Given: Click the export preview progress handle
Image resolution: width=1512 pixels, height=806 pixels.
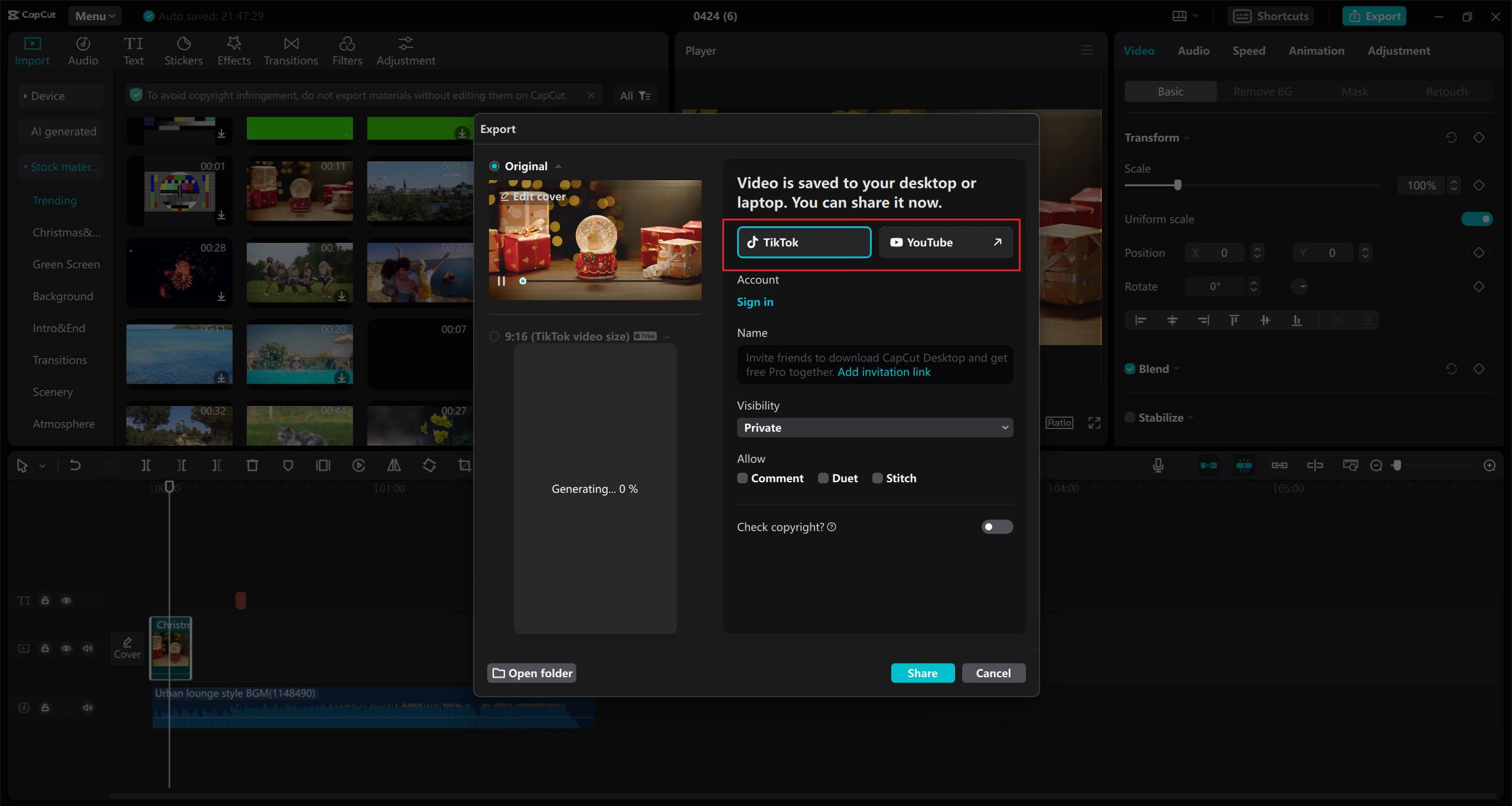Looking at the screenshot, I should point(523,281).
